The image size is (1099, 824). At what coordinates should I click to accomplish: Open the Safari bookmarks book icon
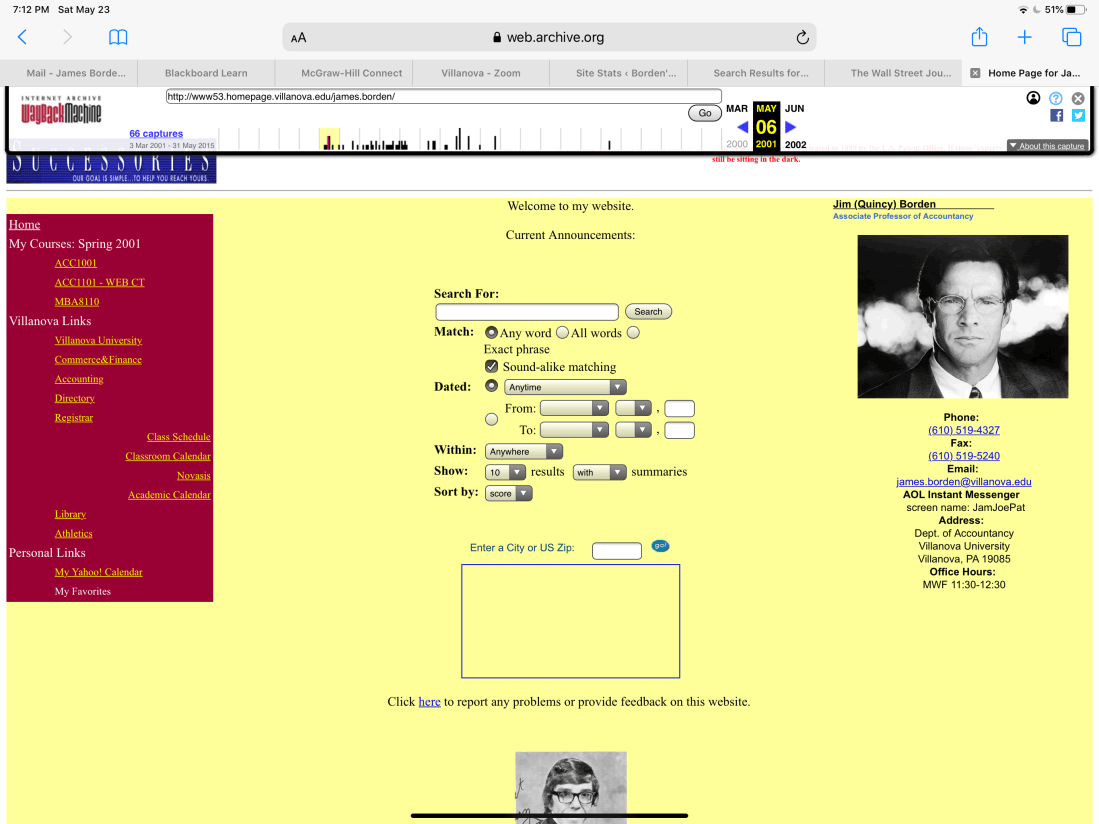118,37
